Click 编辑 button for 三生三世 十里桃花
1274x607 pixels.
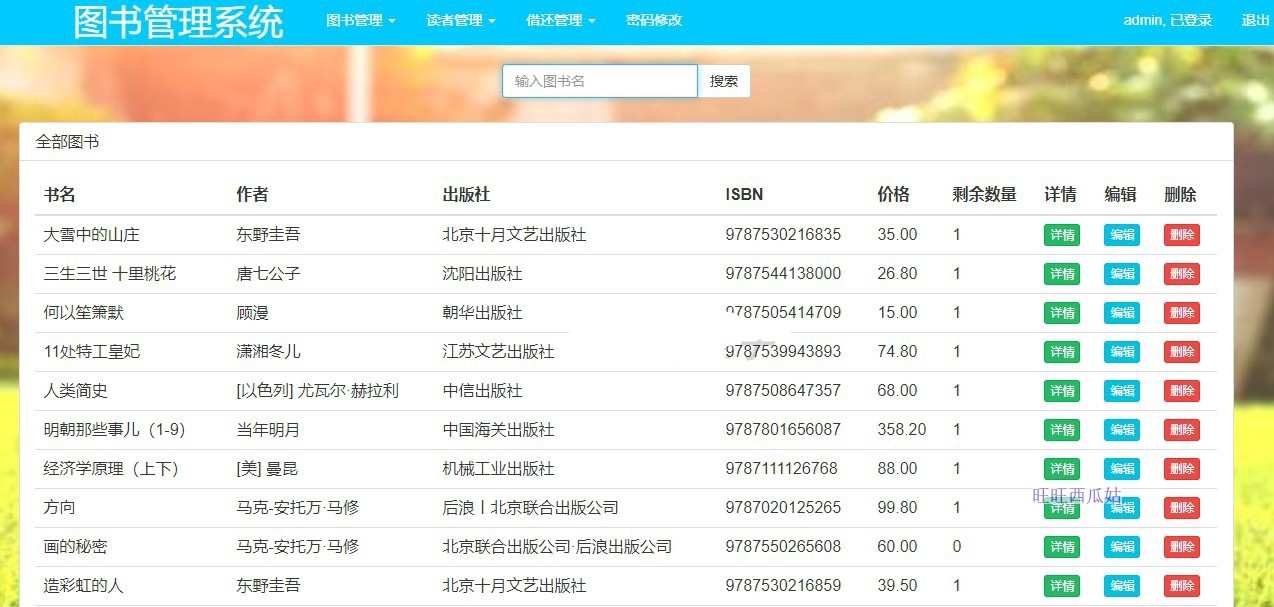pyautogui.click(x=1121, y=273)
